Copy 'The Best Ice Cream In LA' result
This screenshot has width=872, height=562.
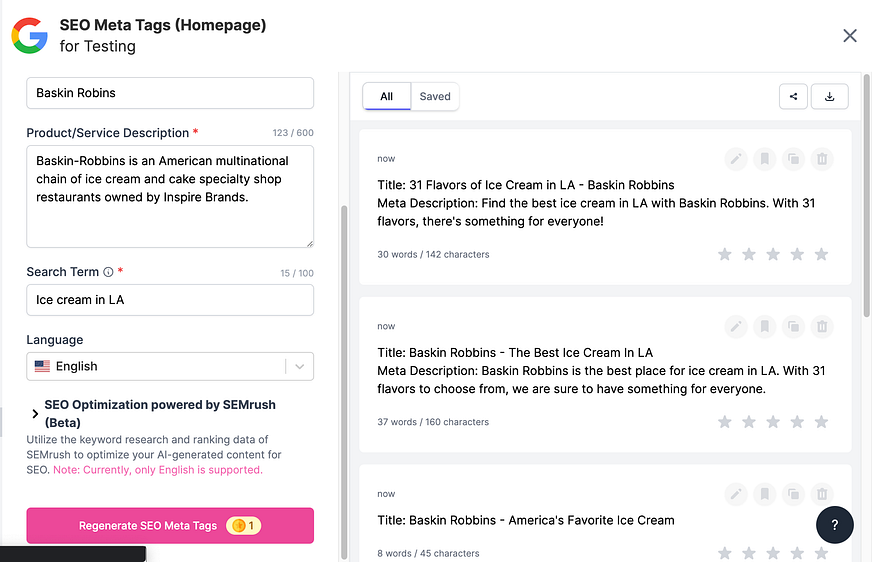point(792,326)
